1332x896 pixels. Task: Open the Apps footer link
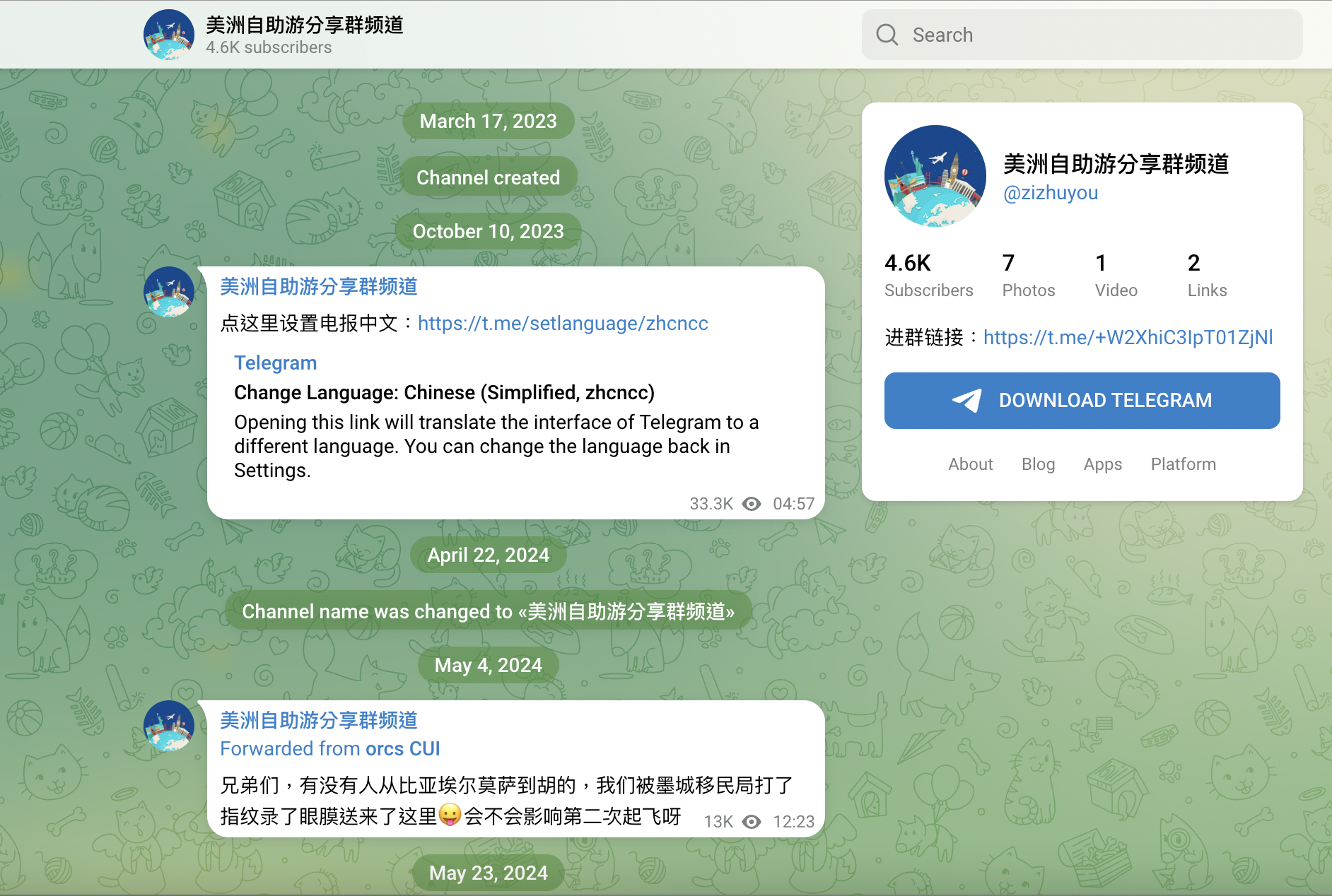[1102, 464]
